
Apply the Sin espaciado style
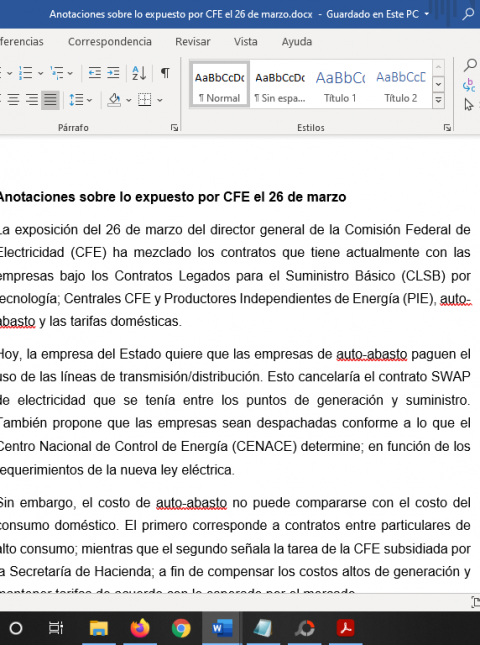(280, 85)
